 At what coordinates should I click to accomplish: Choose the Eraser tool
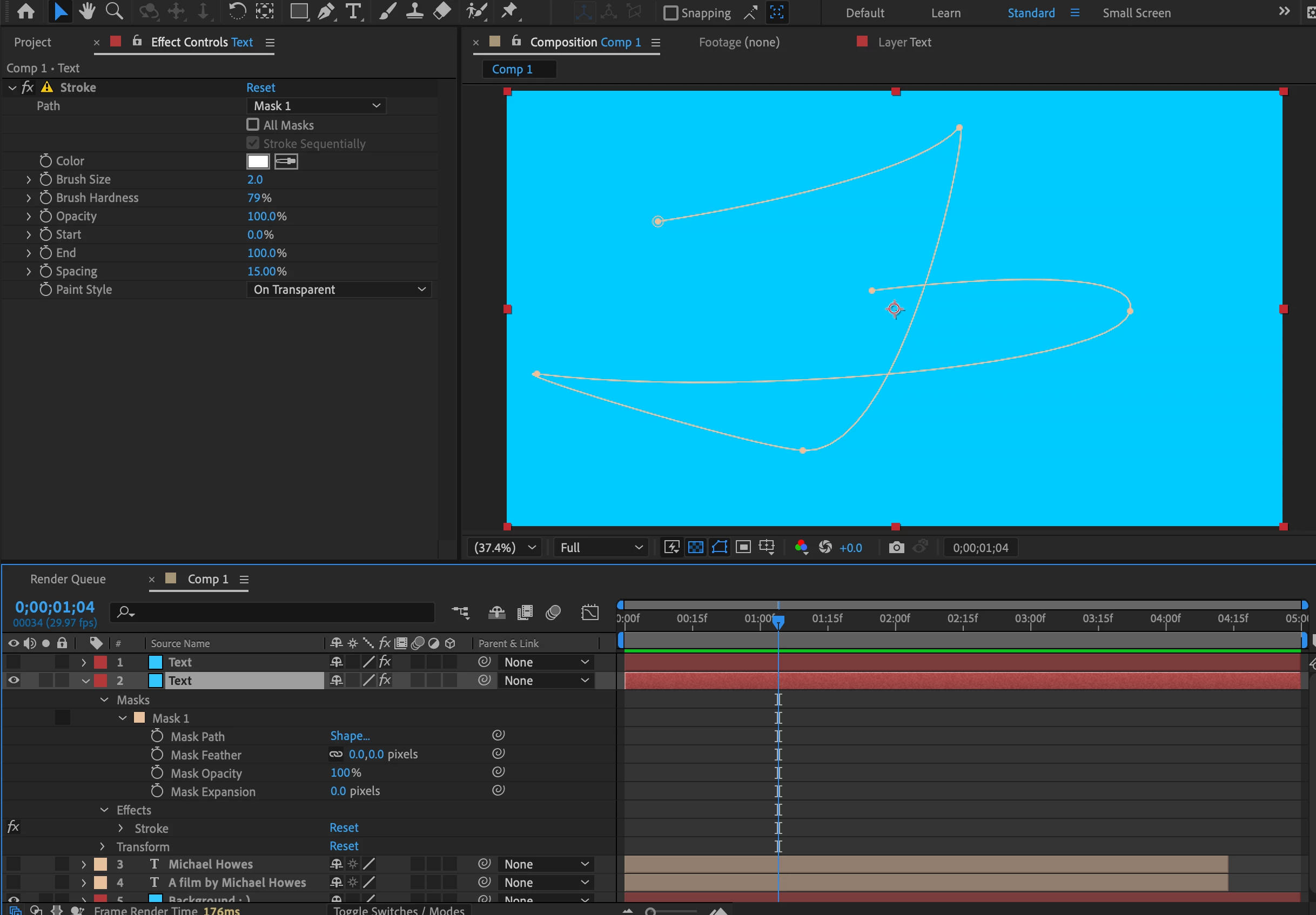click(x=442, y=11)
